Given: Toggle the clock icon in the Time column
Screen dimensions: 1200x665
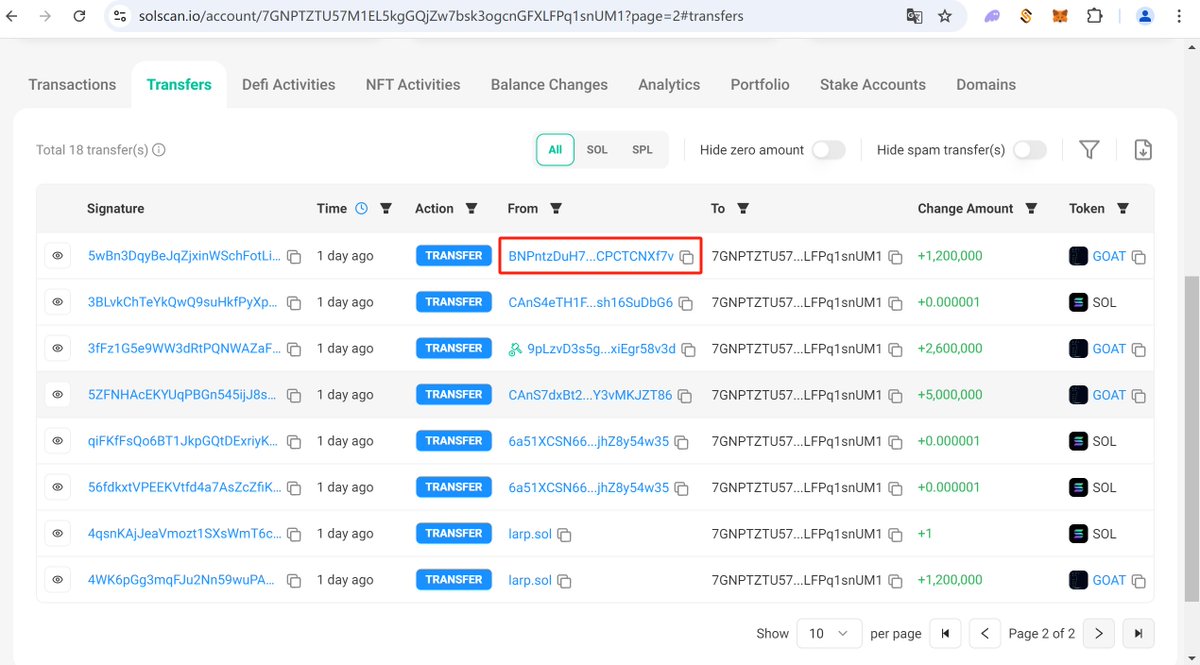Looking at the screenshot, I should 361,209.
